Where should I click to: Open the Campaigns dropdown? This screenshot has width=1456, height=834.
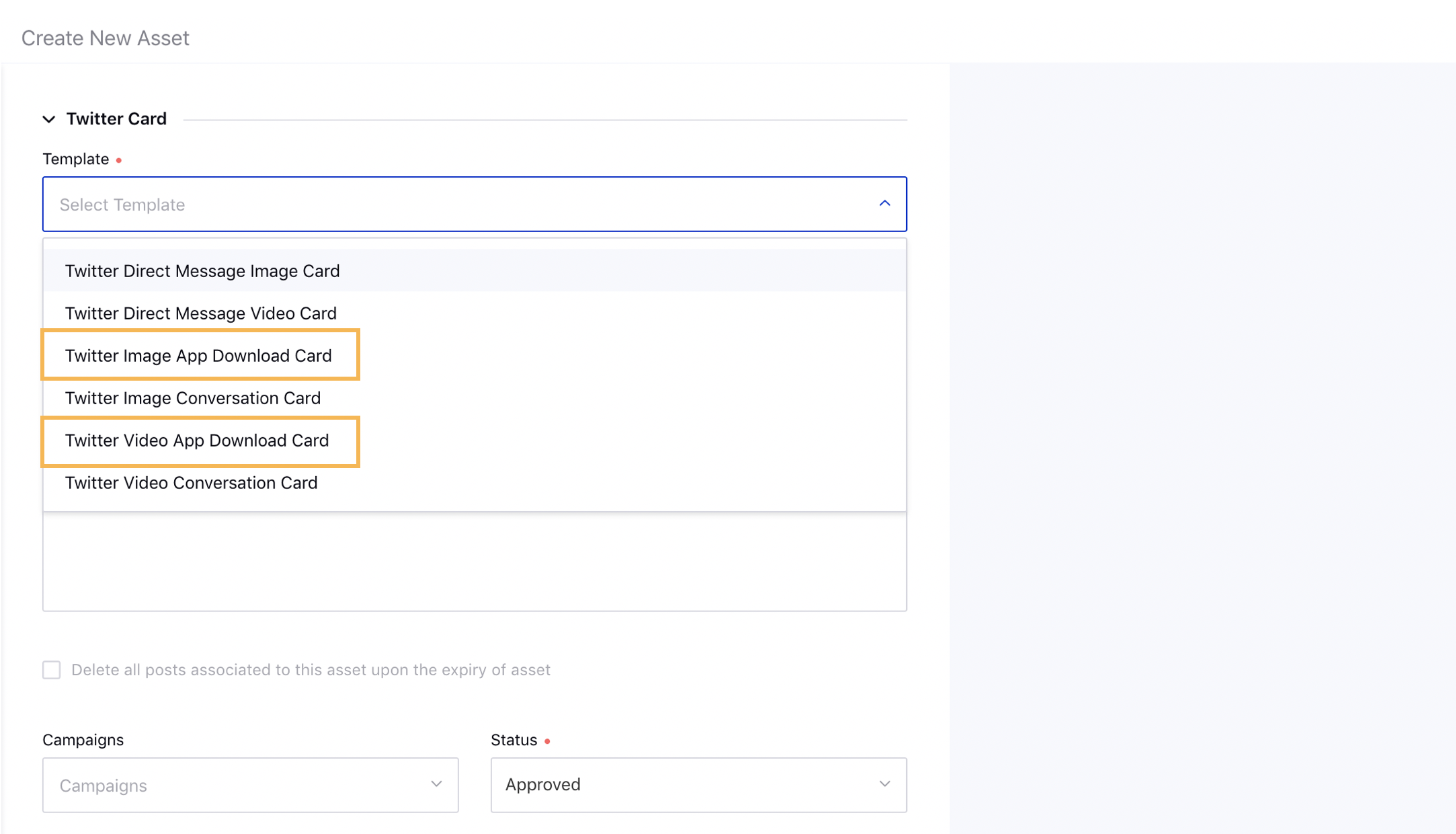pyautogui.click(x=250, y=785)
